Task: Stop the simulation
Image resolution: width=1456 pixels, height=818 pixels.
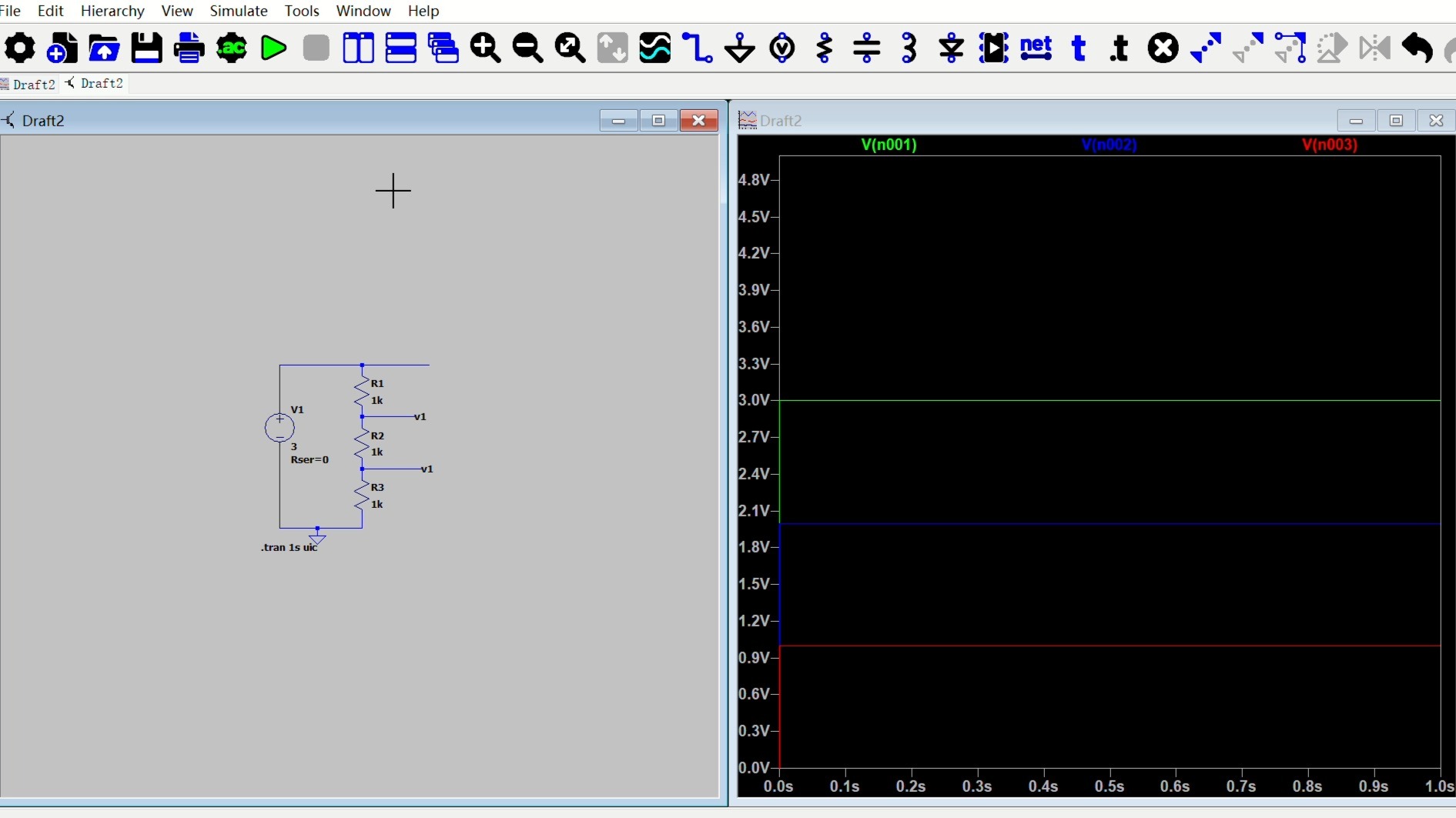Action: (316, 48)
